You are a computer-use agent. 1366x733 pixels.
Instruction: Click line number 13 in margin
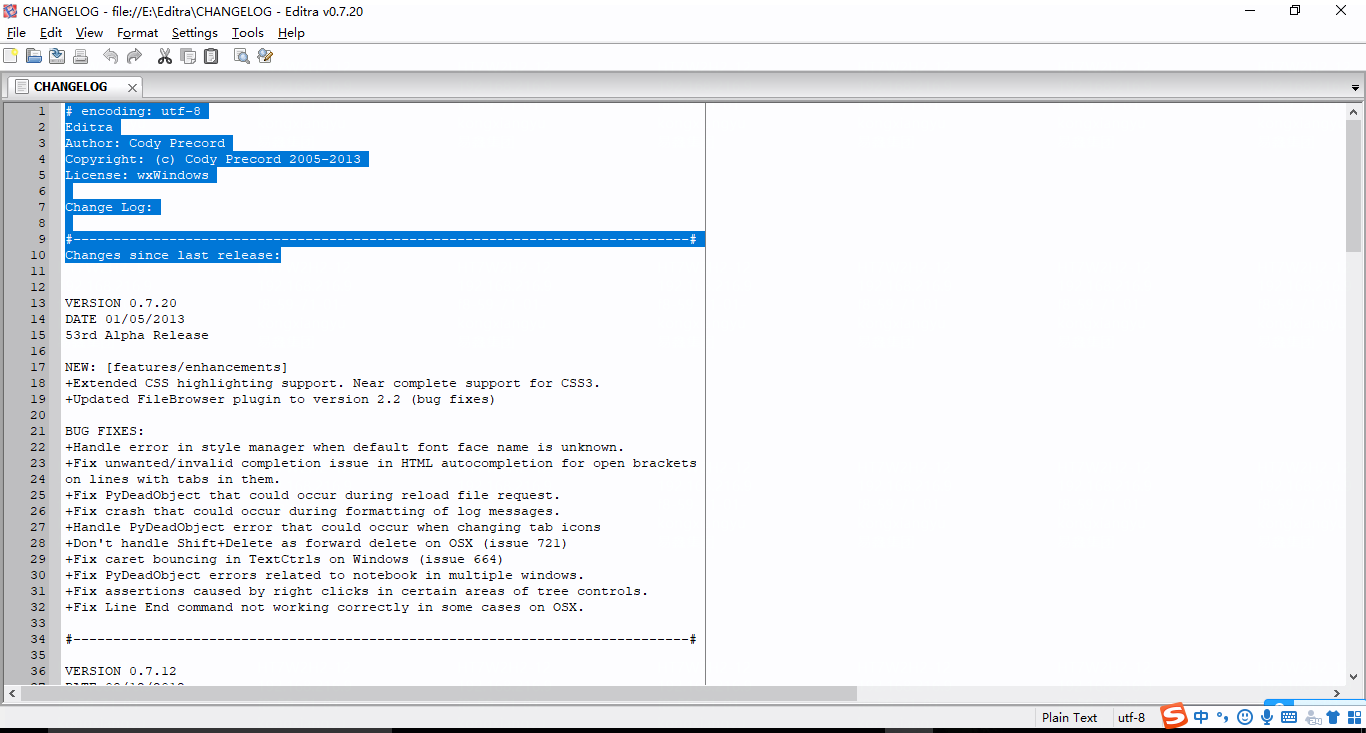38,303
